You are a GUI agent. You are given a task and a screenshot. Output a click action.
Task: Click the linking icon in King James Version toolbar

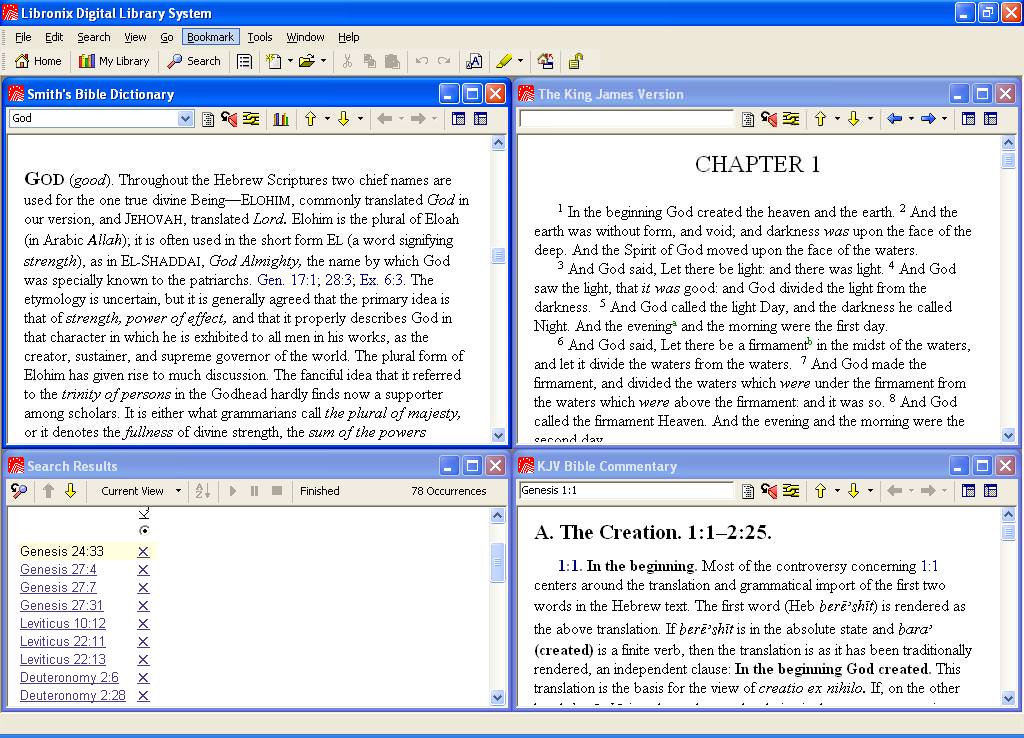pos(791,119)
